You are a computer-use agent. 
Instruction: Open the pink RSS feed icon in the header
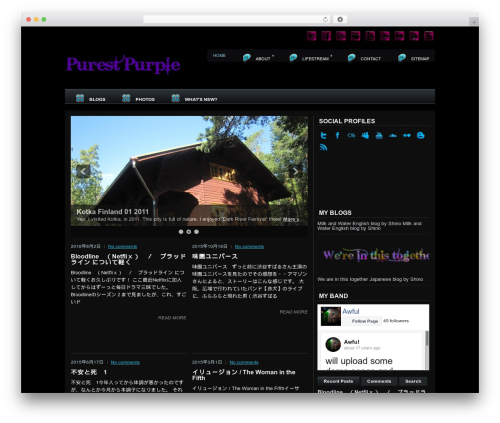(x=429, y=36)
